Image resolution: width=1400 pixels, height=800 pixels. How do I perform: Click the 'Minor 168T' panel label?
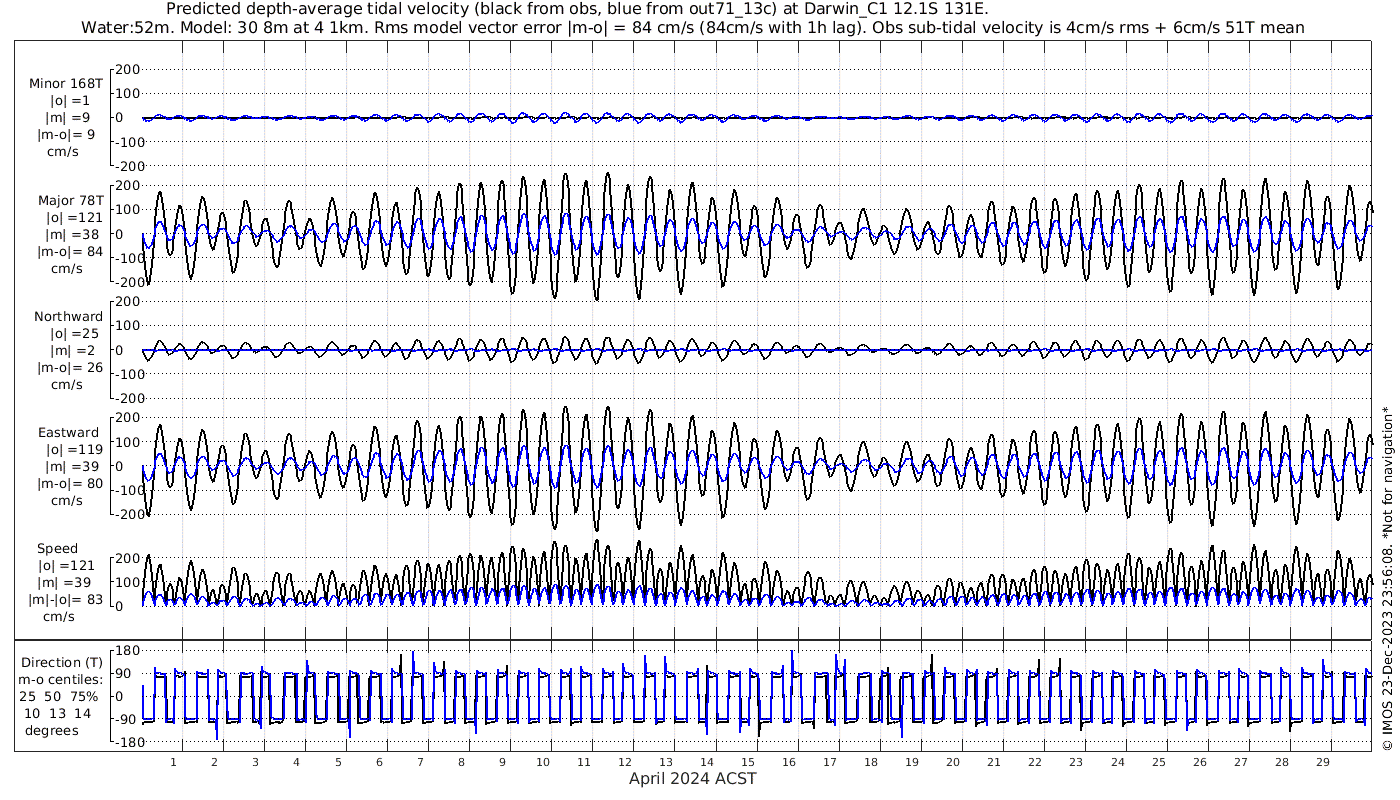point(66,84)
